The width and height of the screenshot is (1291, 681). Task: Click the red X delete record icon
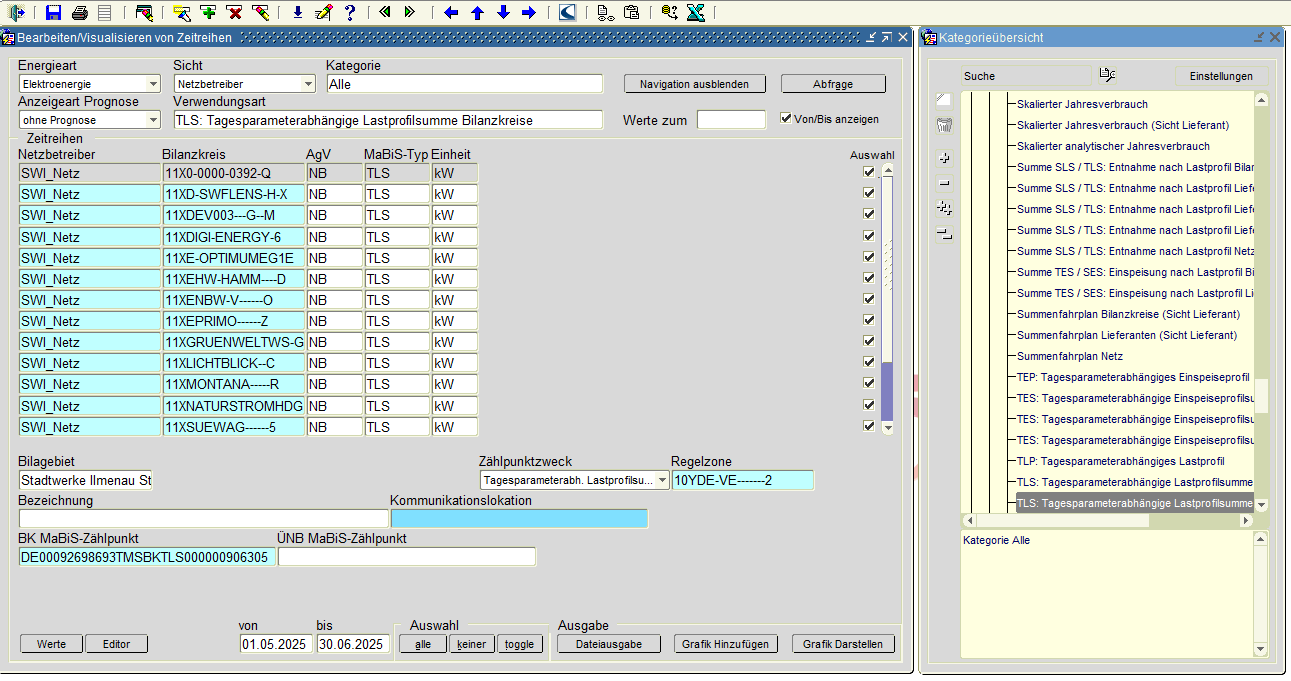point(234,13)
